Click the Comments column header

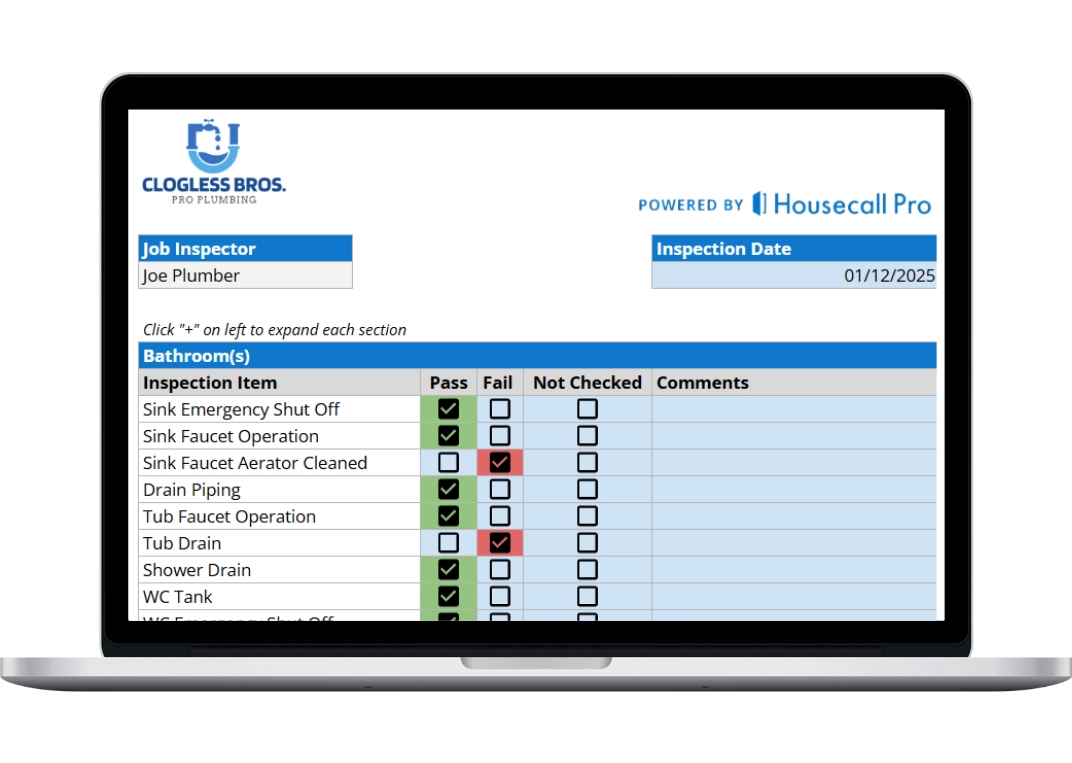click(794, 382)
